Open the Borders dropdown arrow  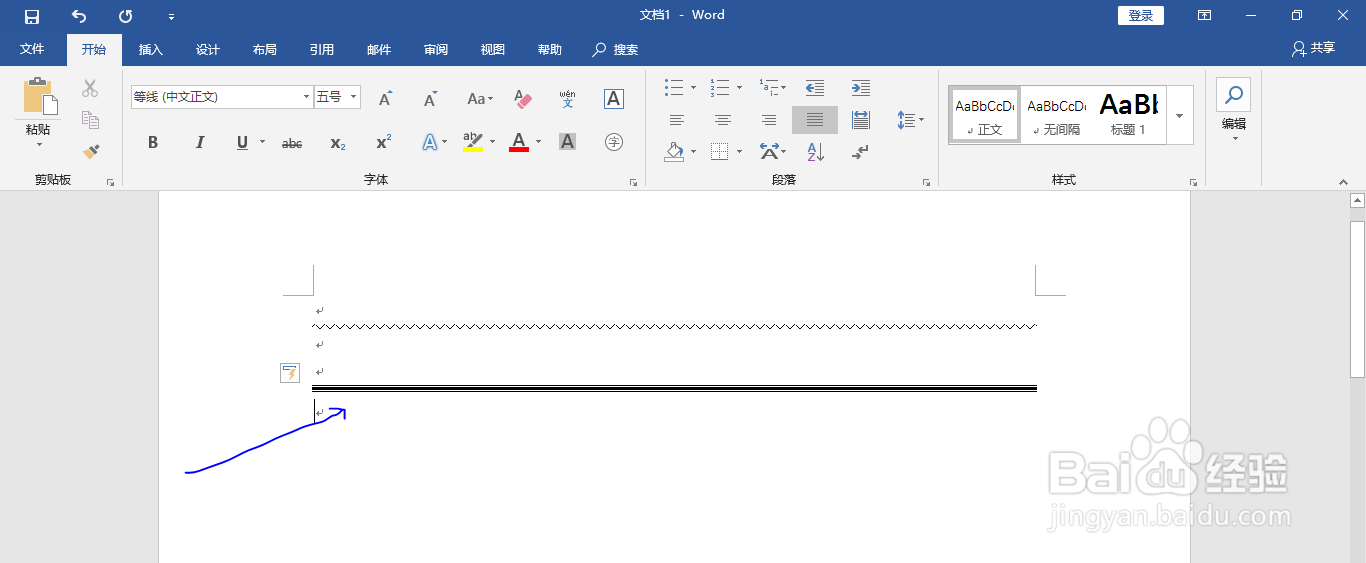click(739, 152)
